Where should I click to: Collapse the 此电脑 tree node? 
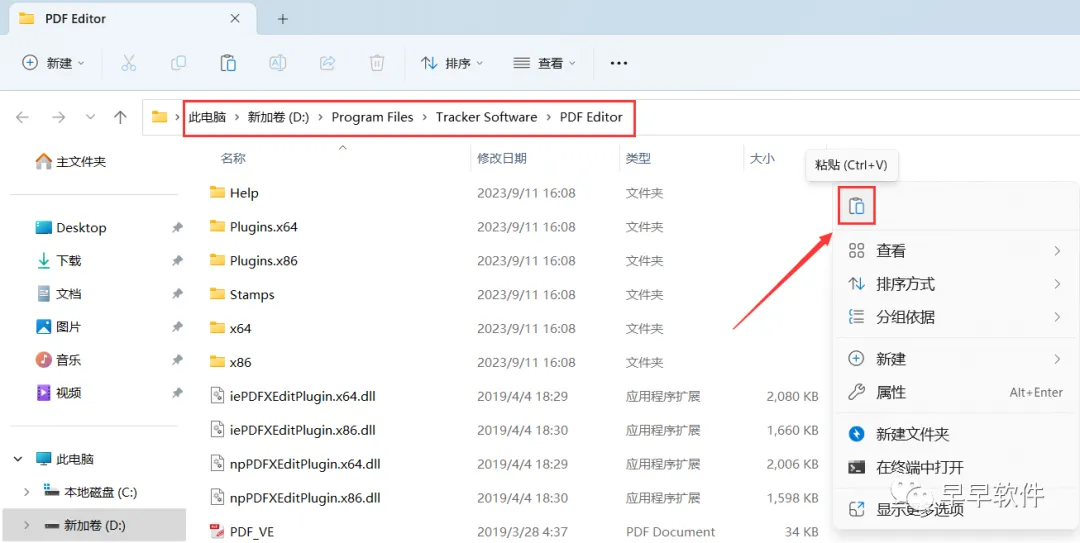[19, 459]
